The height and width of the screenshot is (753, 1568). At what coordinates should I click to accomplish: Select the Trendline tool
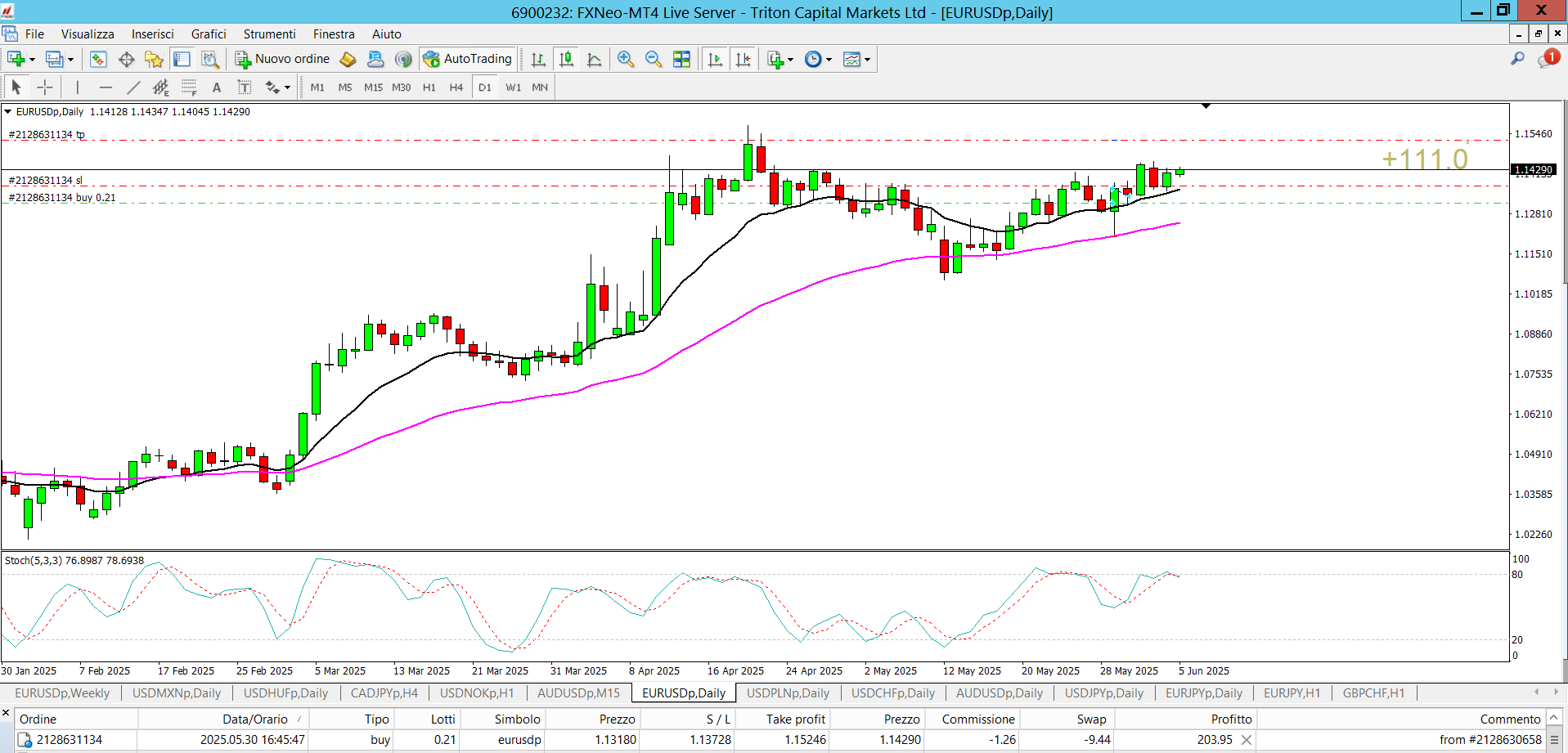click(x=133, y=87)
